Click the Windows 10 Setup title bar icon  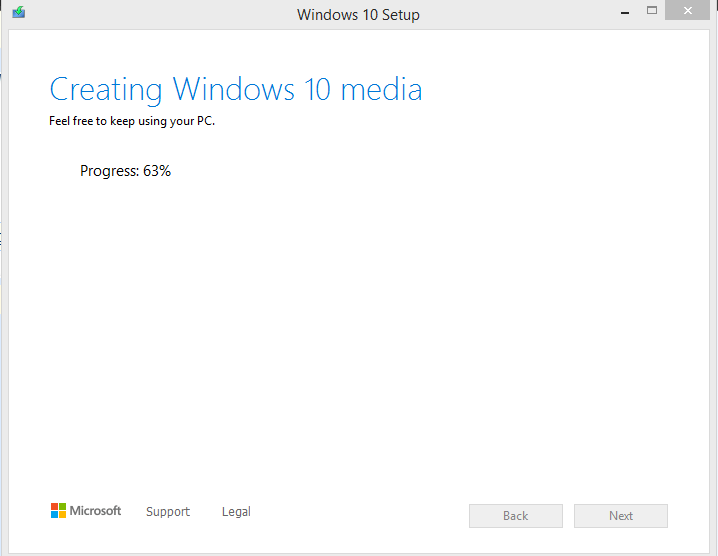19,12
